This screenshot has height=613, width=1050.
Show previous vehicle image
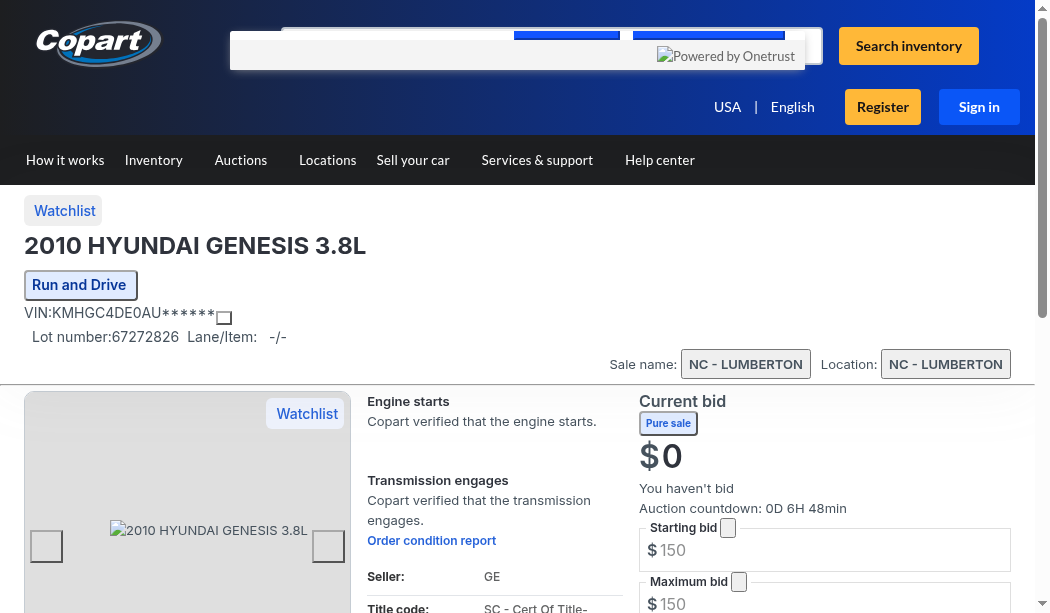coord(47,547)
